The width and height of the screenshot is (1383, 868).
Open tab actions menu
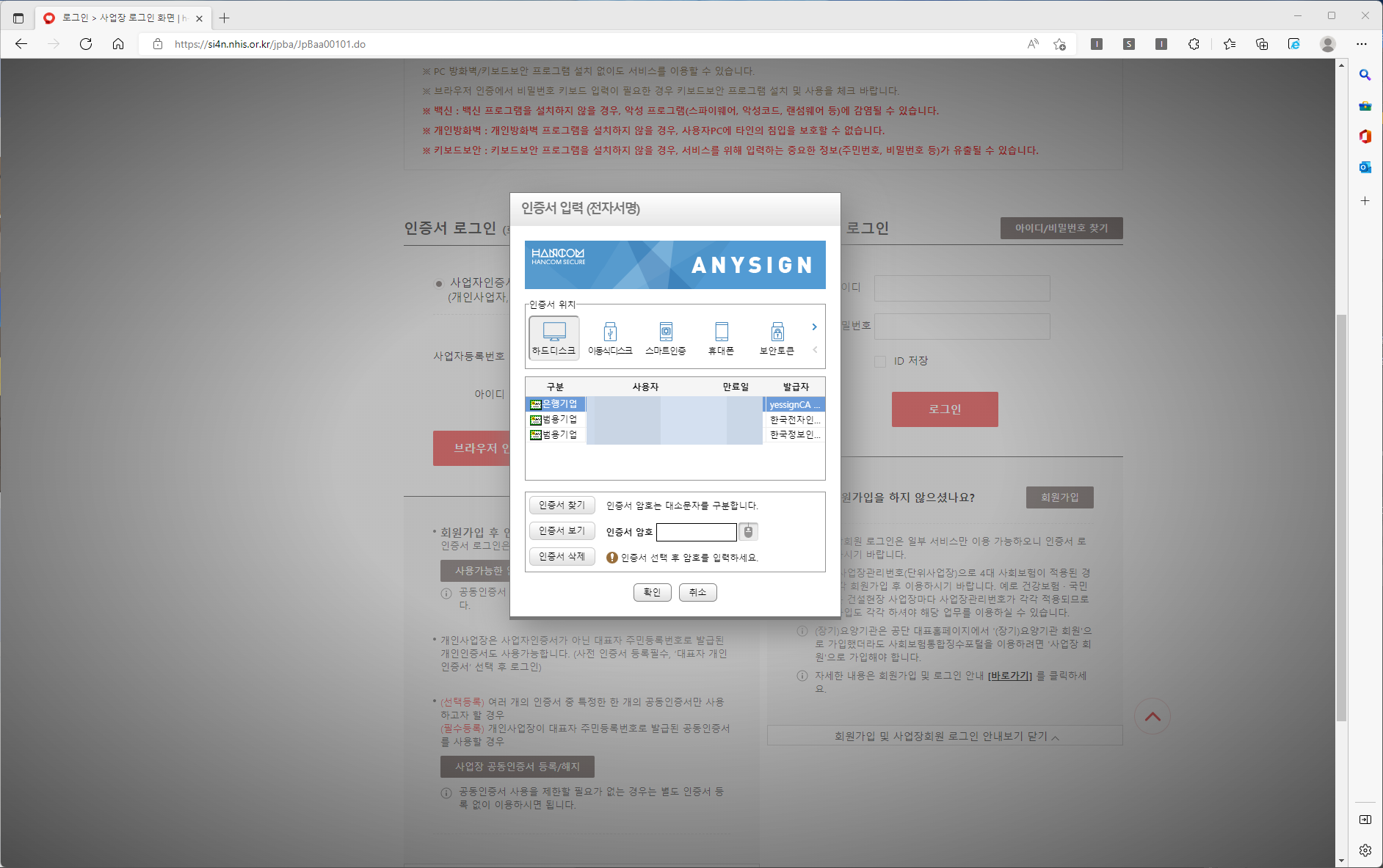coord(18,18)
